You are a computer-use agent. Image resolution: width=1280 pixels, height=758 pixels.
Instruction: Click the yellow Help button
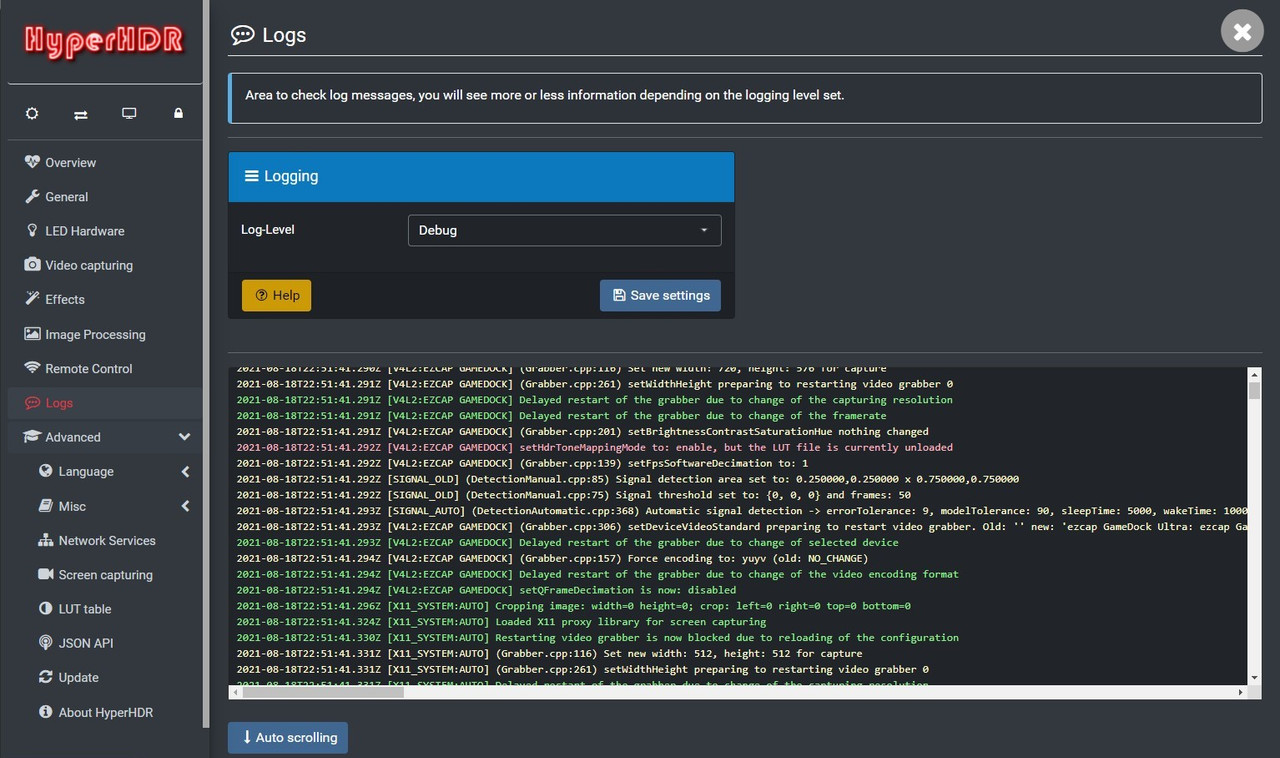pyautogui.click(x=277, y=295)
